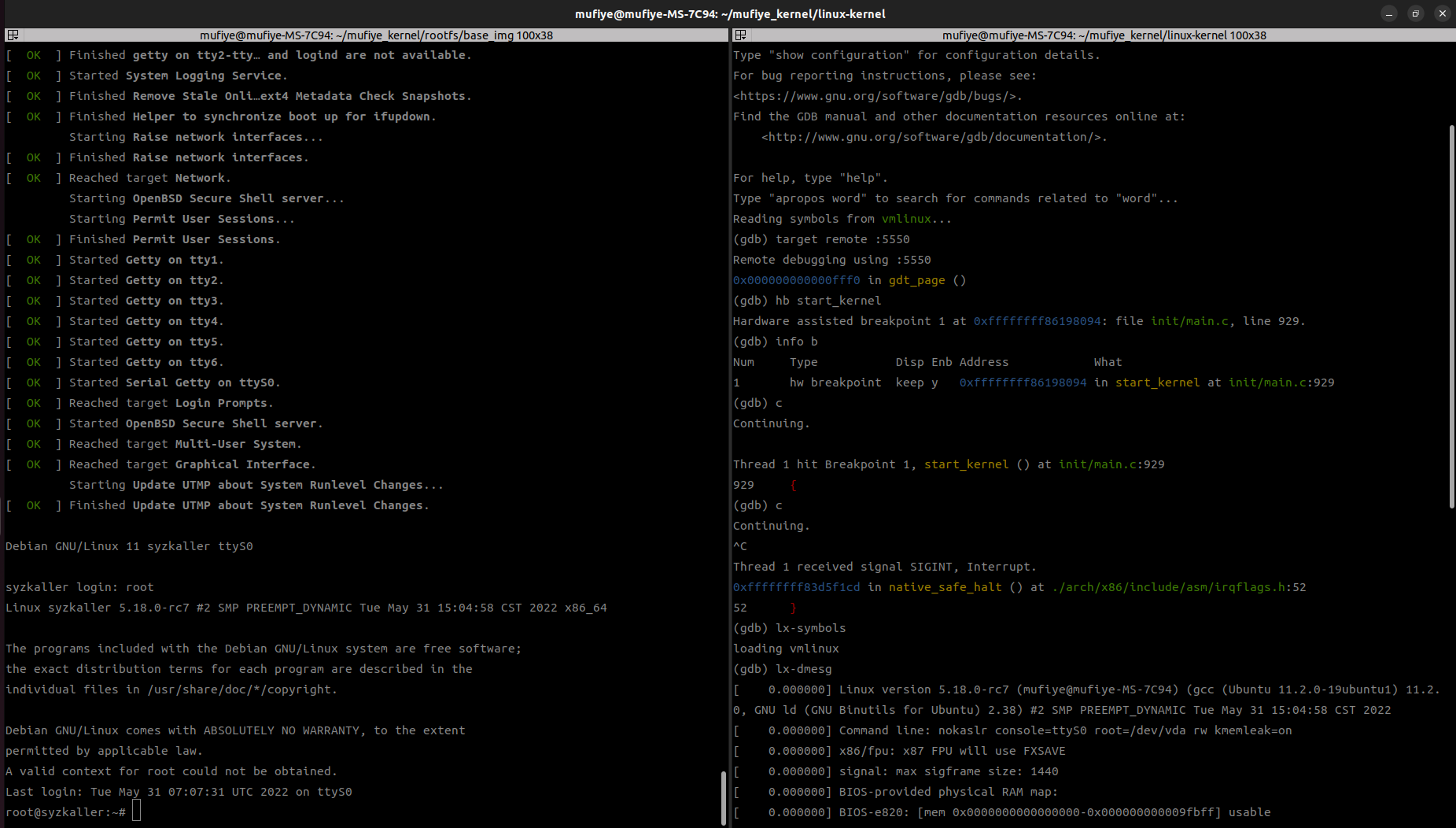Viewport: 1456px width, 828px height.
Task: Click address 0x000000000000fff0 in right pane
Action: (796, 280)
